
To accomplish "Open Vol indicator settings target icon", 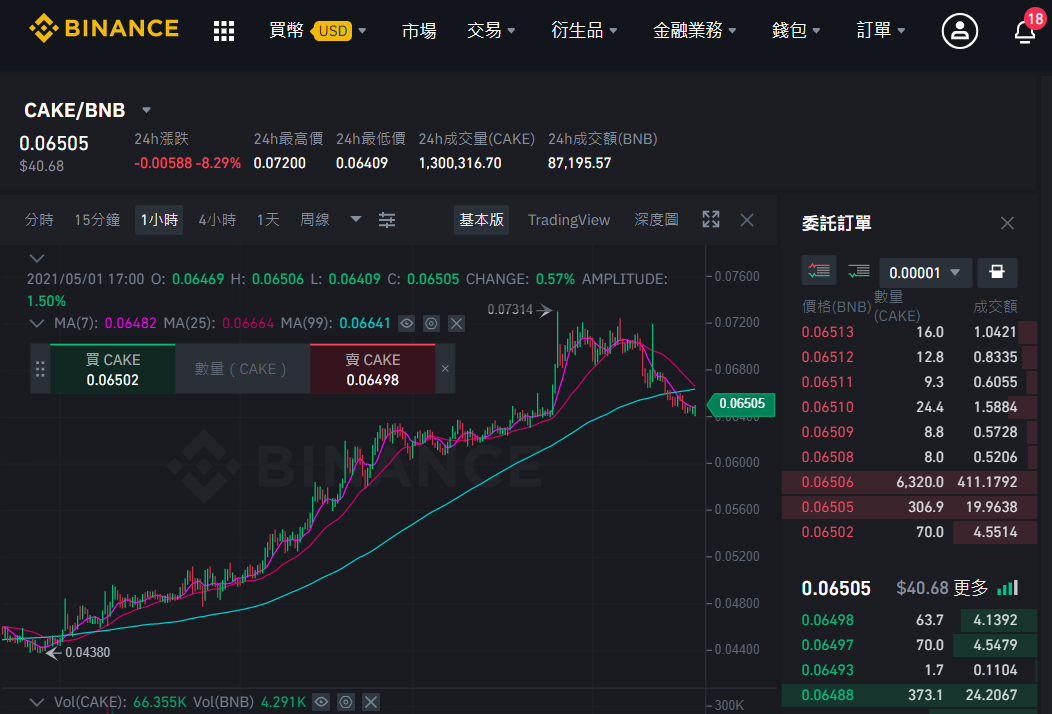I will click(346, 702).
